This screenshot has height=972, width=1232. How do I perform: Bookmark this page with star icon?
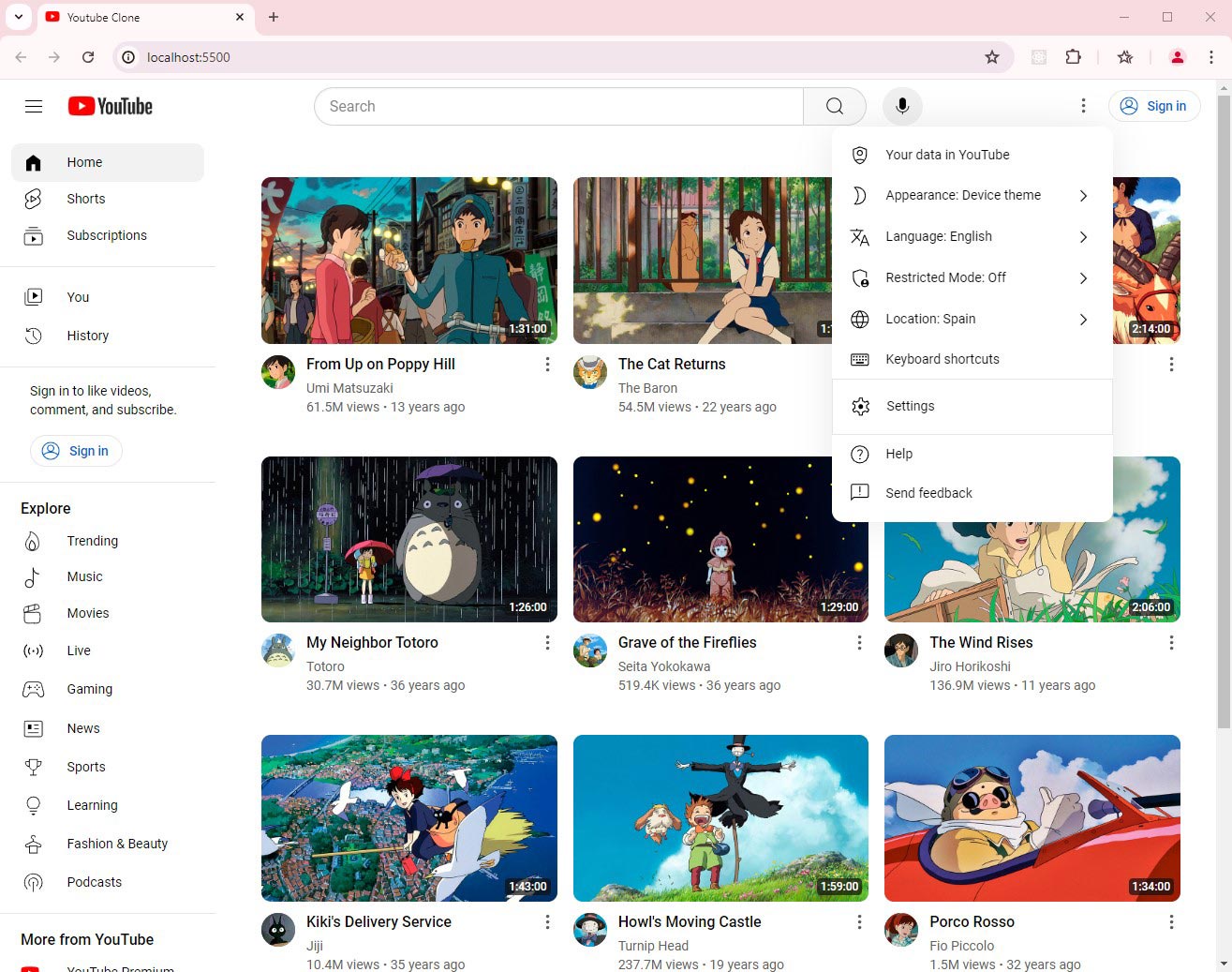click(x=992, y=57)
